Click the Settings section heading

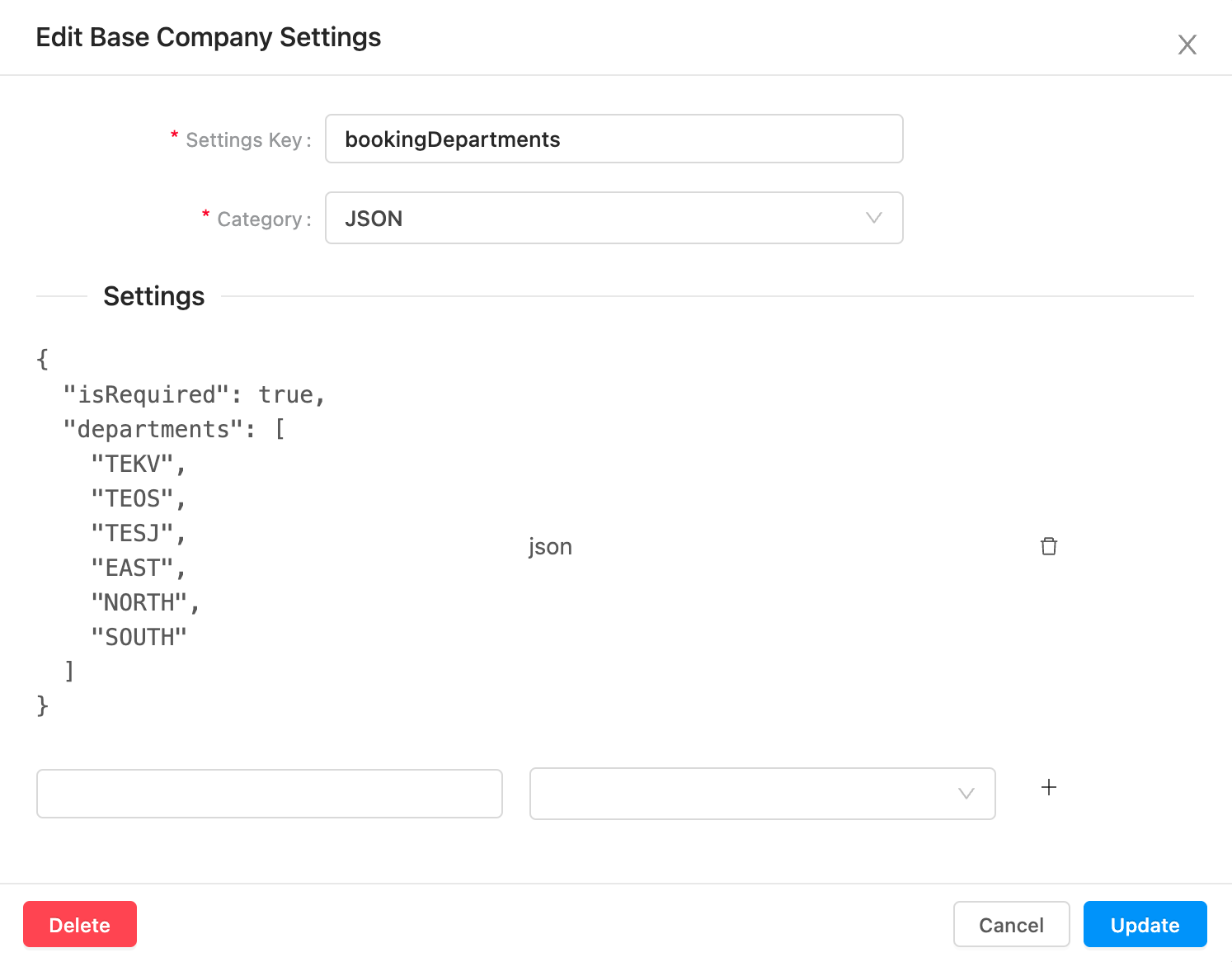click(x=154, y=296)
